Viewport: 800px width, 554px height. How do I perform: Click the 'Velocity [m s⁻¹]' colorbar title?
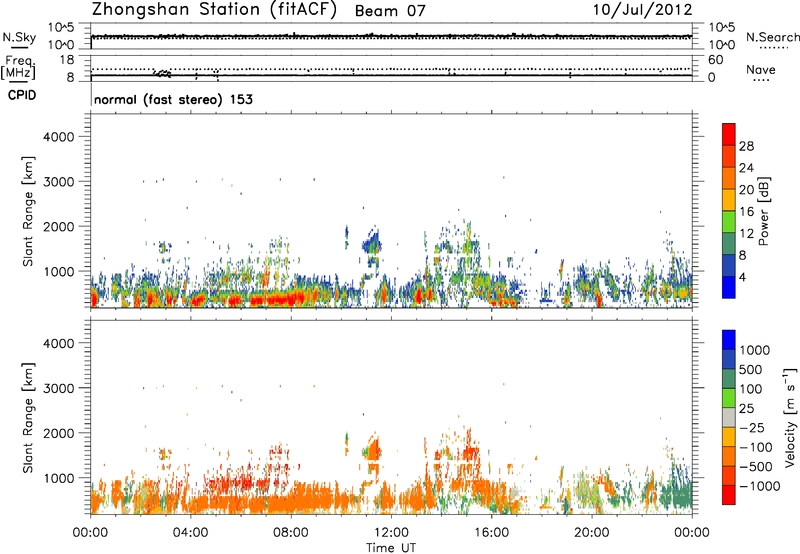[x=790, y=418]
